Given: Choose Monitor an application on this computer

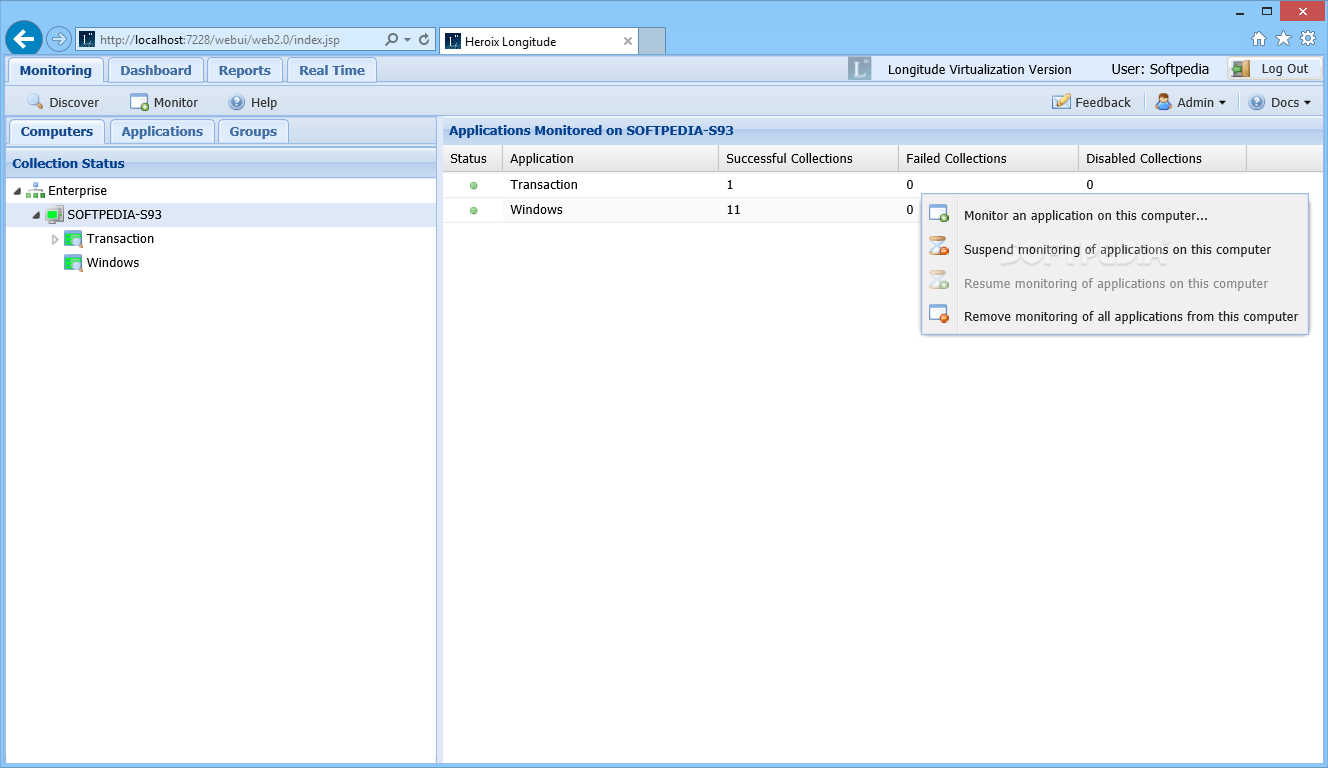Looking at the screenshot, I should pyautogui.click(x=1115, y=216).
